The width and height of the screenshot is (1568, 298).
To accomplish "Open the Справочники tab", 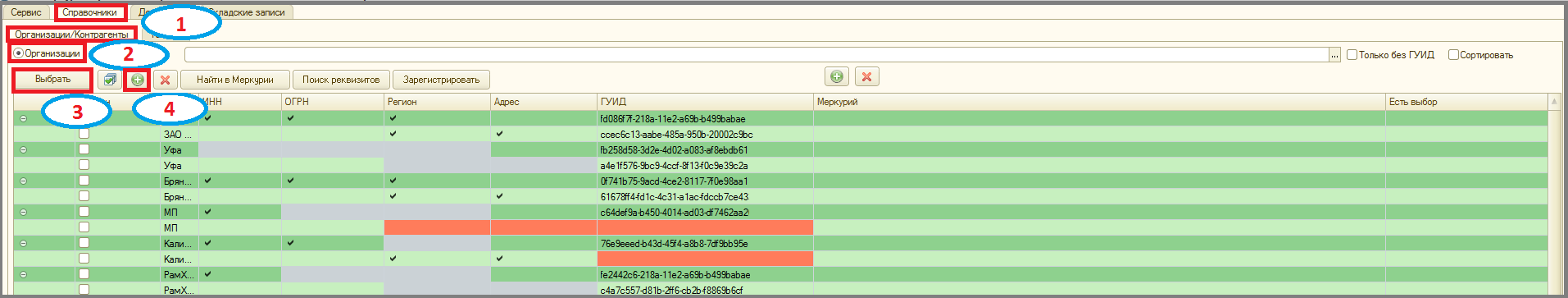I will 89,12.
